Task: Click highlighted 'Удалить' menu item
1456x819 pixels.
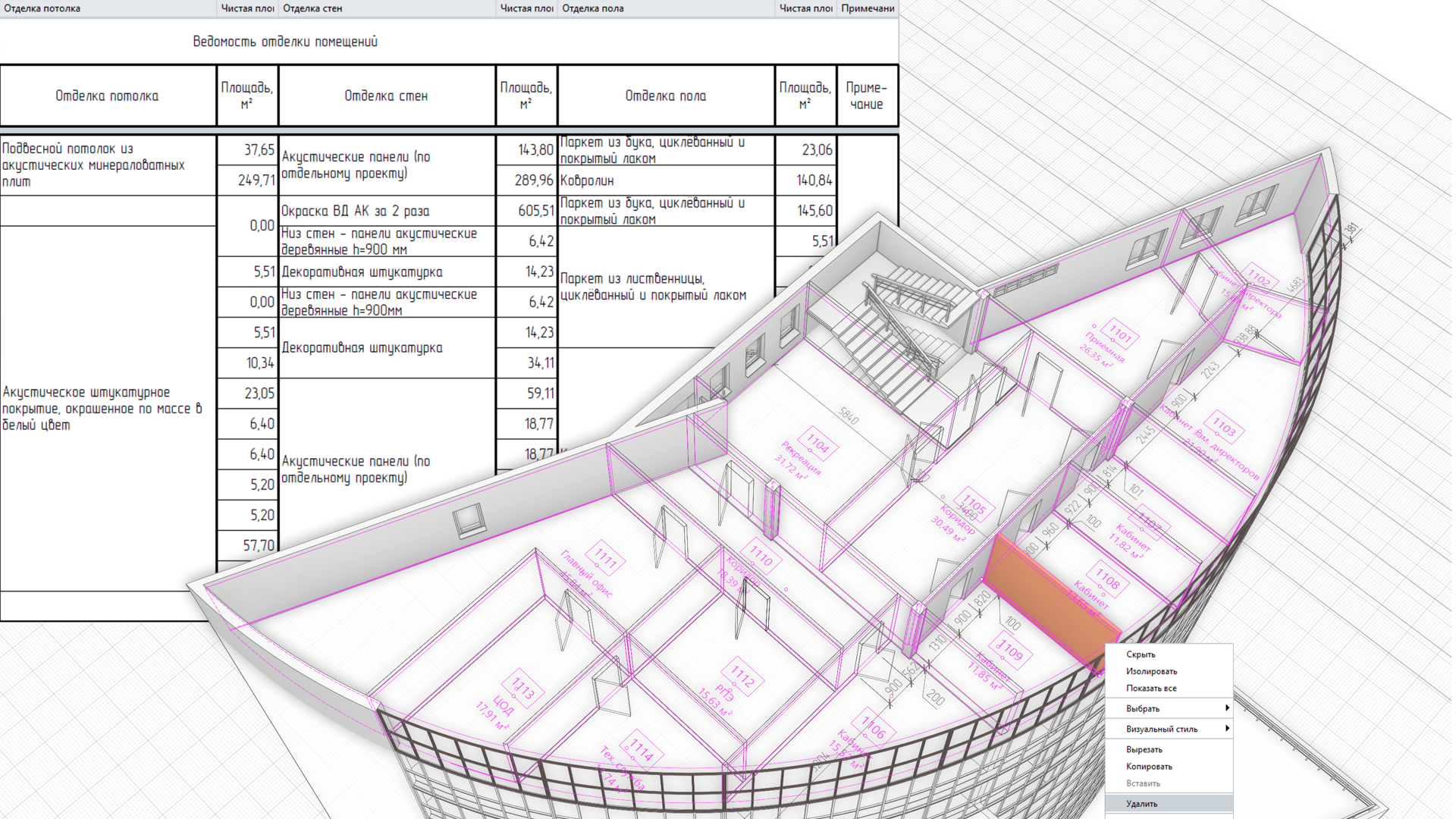Action: click(1141, 804)
